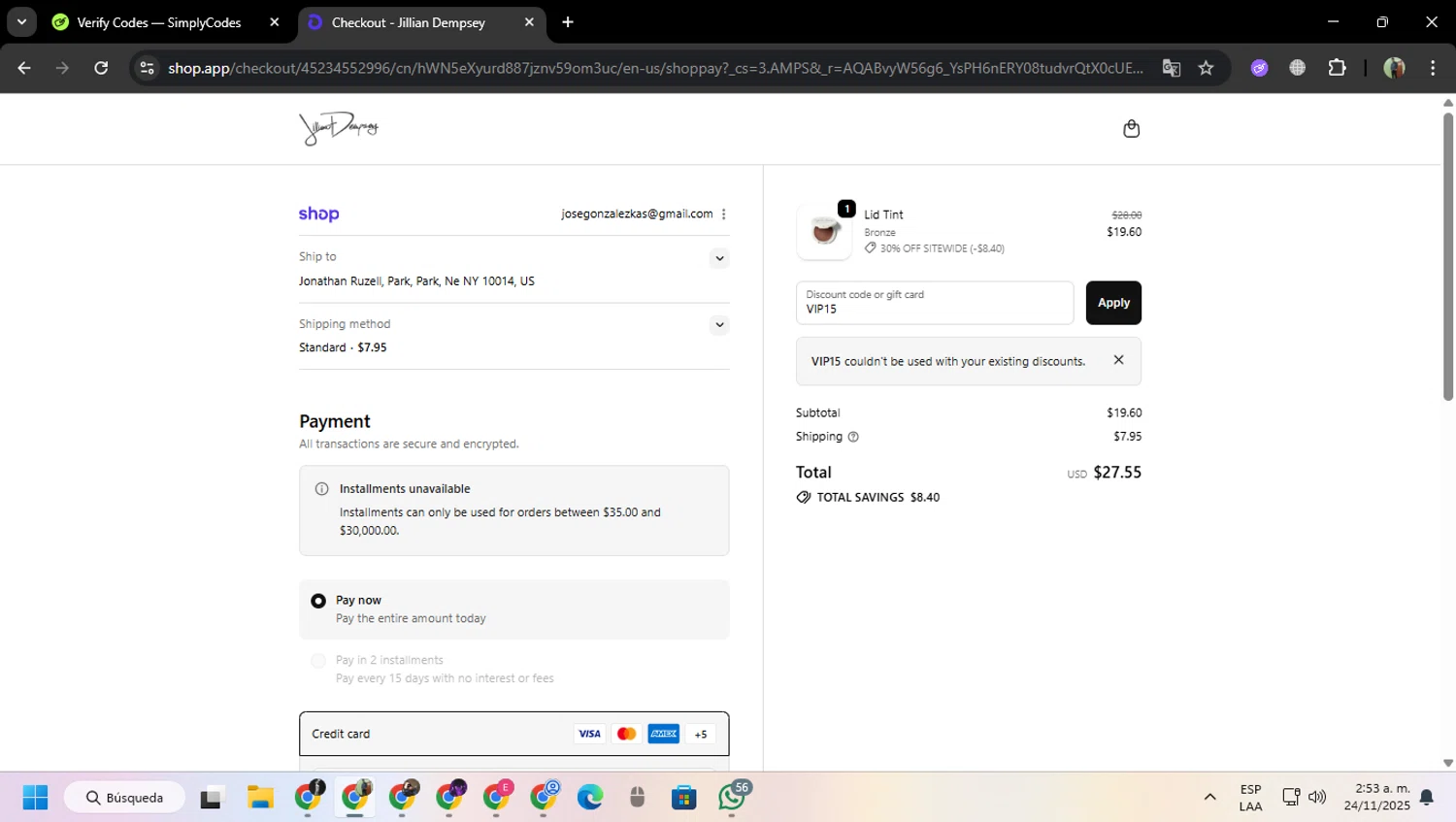Click the Standard · $7.95 shipping text
Image resolution: width=1456 pixels, height=822 pixels.
point(343,347)
